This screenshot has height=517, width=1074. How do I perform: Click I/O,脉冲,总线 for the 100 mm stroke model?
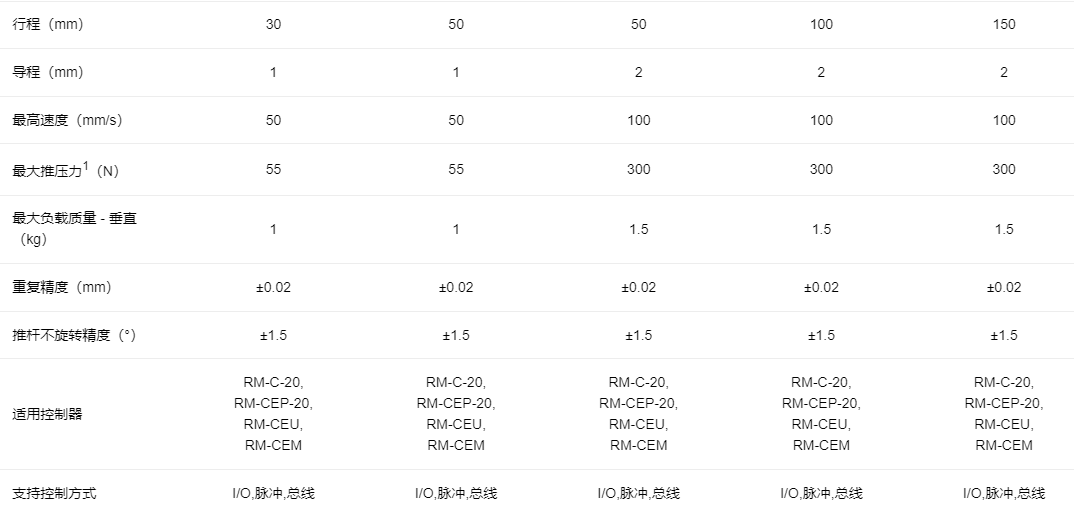click(x=821, y=493)
